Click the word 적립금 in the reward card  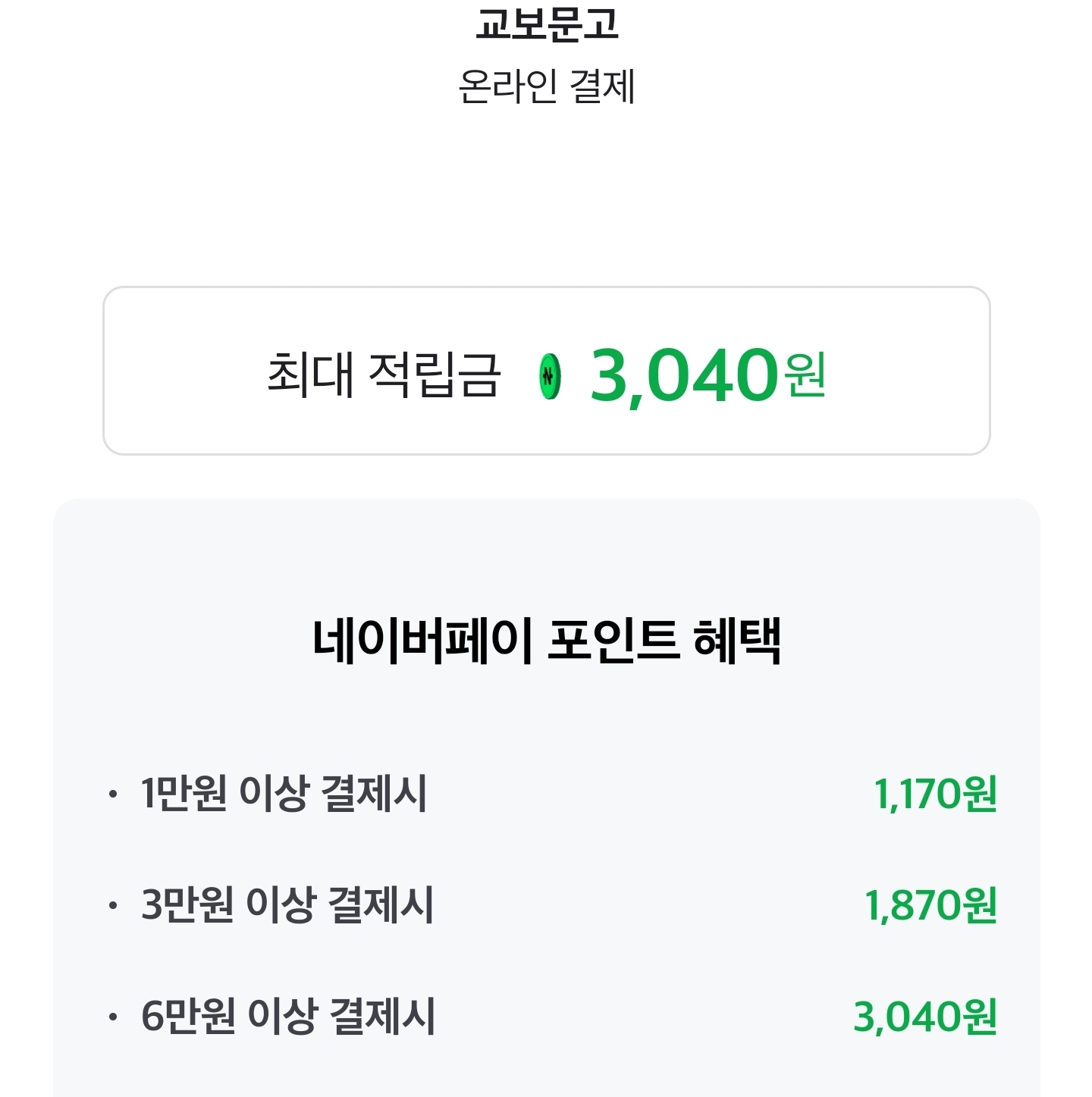(435, 375)
